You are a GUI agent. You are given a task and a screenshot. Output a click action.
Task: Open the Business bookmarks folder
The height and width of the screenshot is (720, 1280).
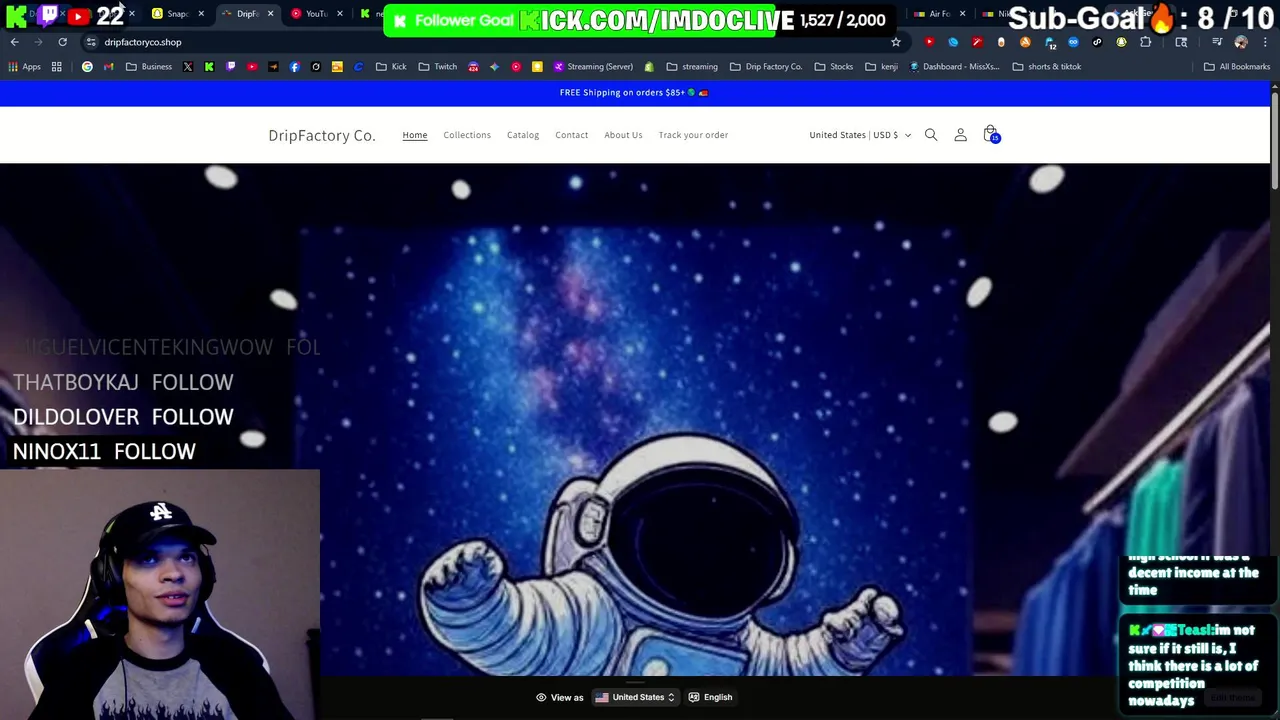148,67
